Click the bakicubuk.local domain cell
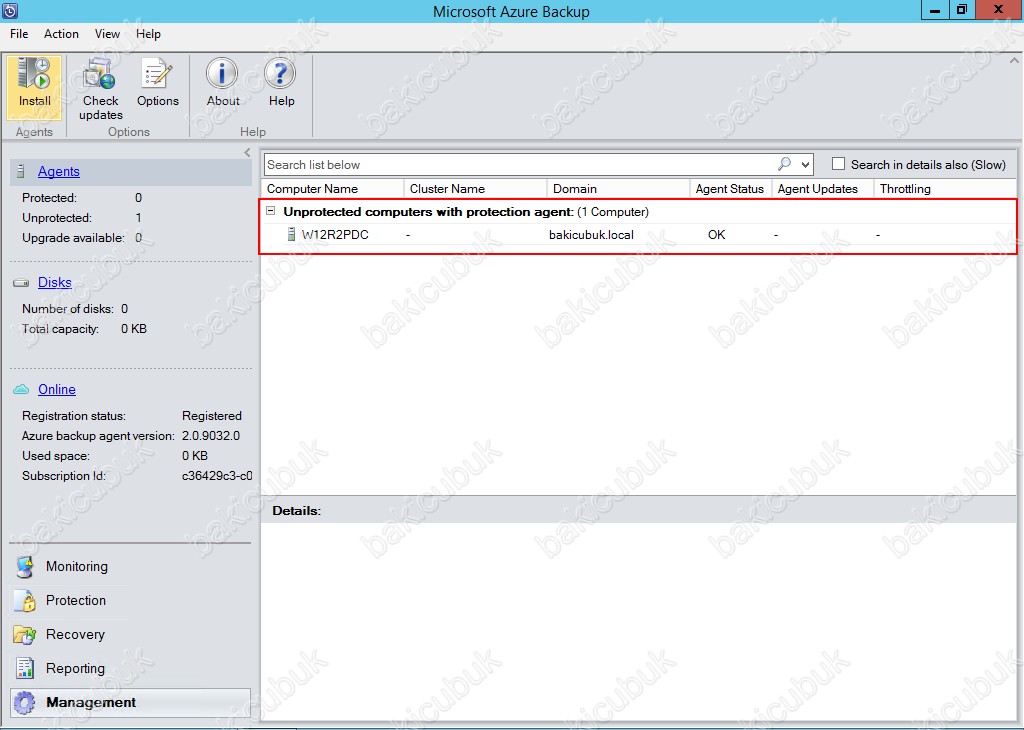The image size is (1024, 730). pyautogui.click(x=591, y=234)
